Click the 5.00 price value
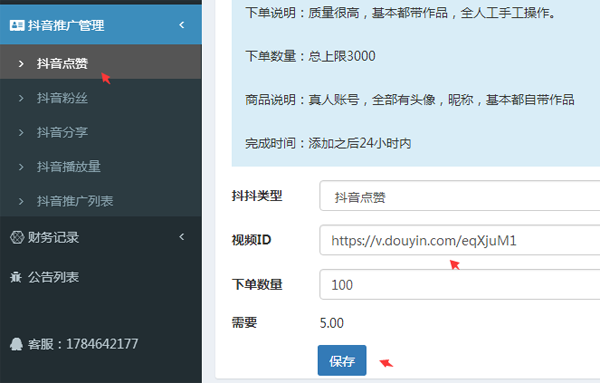Screen dimensions: 600x383 [332, 323]
